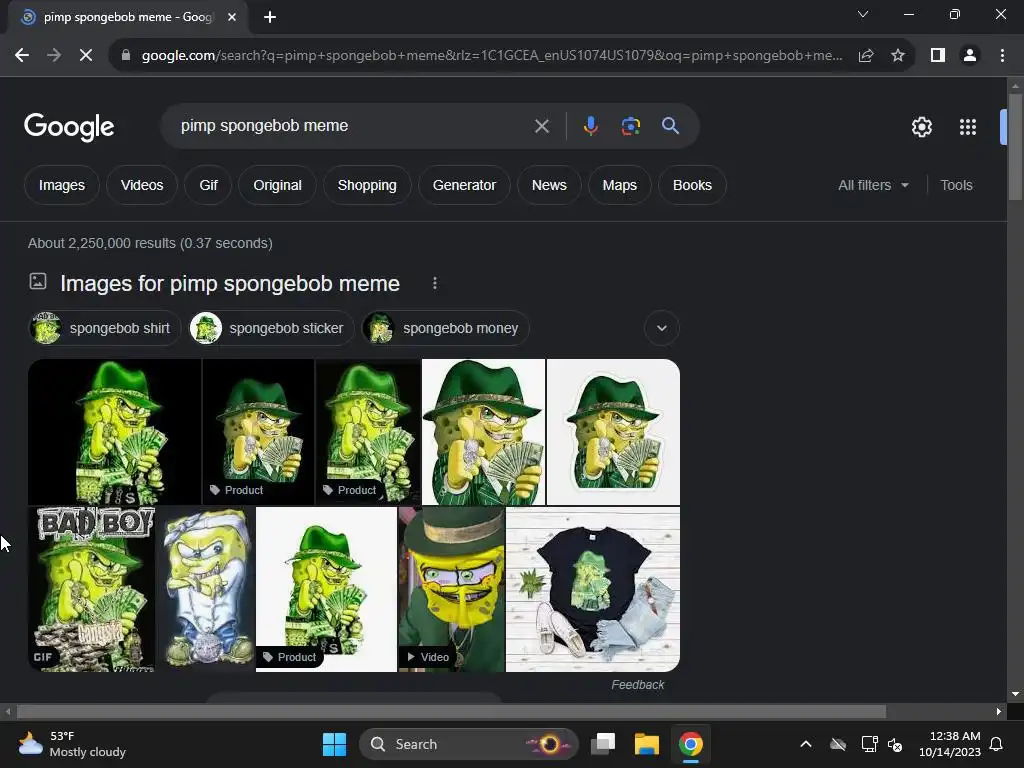Select the Shopping filter
This screenshot has height=768, width=1024.
point(367,185)
